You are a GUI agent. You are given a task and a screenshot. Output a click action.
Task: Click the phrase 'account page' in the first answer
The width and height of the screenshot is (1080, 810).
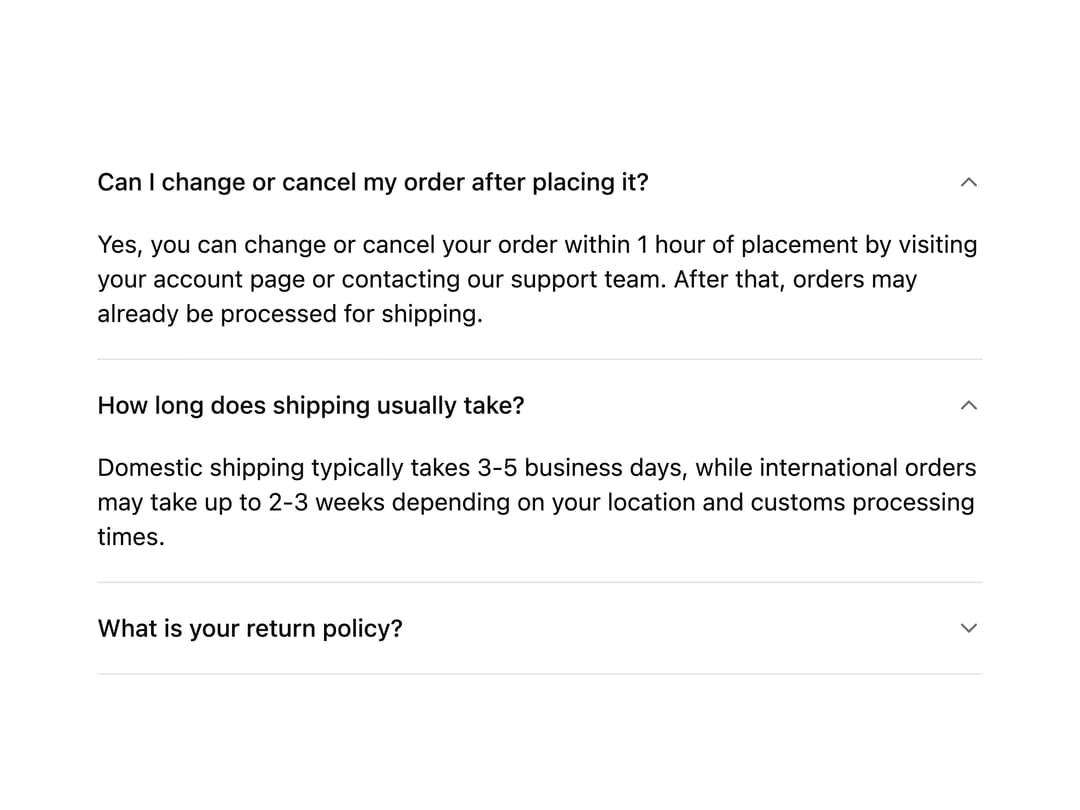point(229,280)
